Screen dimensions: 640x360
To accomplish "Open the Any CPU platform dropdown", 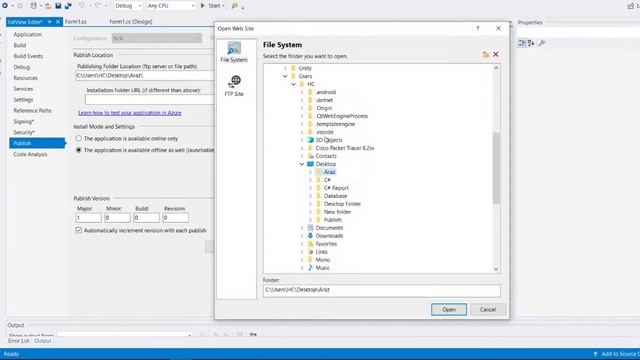I will click(x=171, y=6).
